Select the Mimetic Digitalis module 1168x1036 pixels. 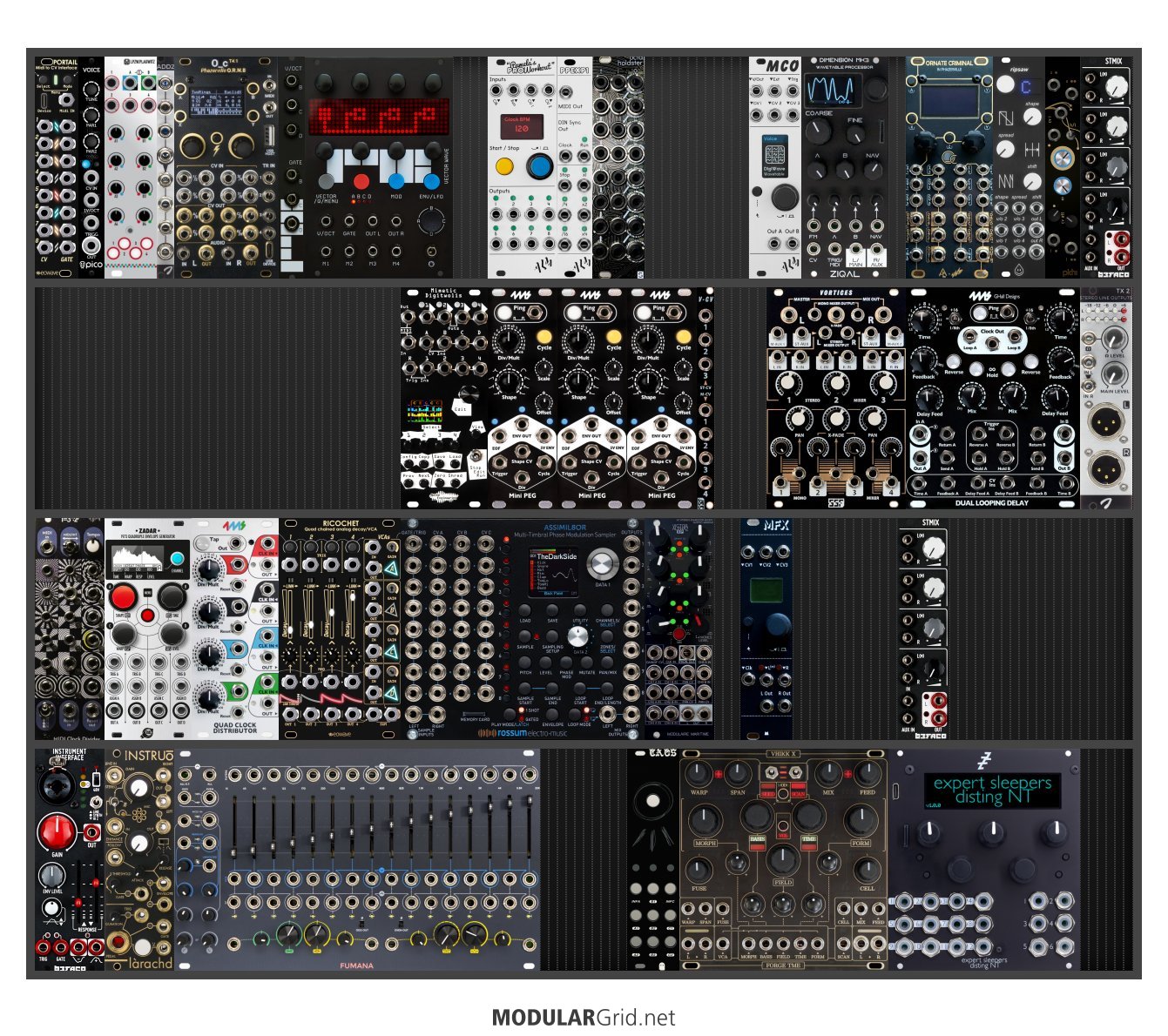click(444, 399)
